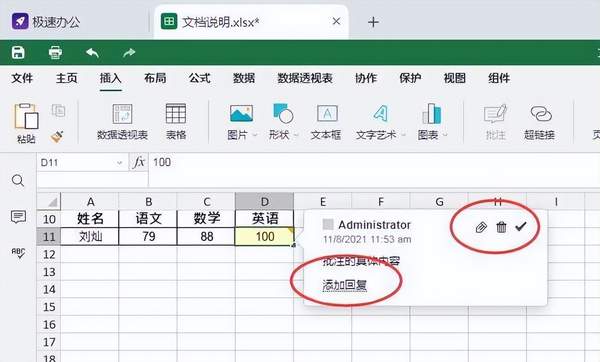Open the 图片 dropdown arrow
Image resolution: width=600 pixels, height=362 pixels.
[255, 135]
